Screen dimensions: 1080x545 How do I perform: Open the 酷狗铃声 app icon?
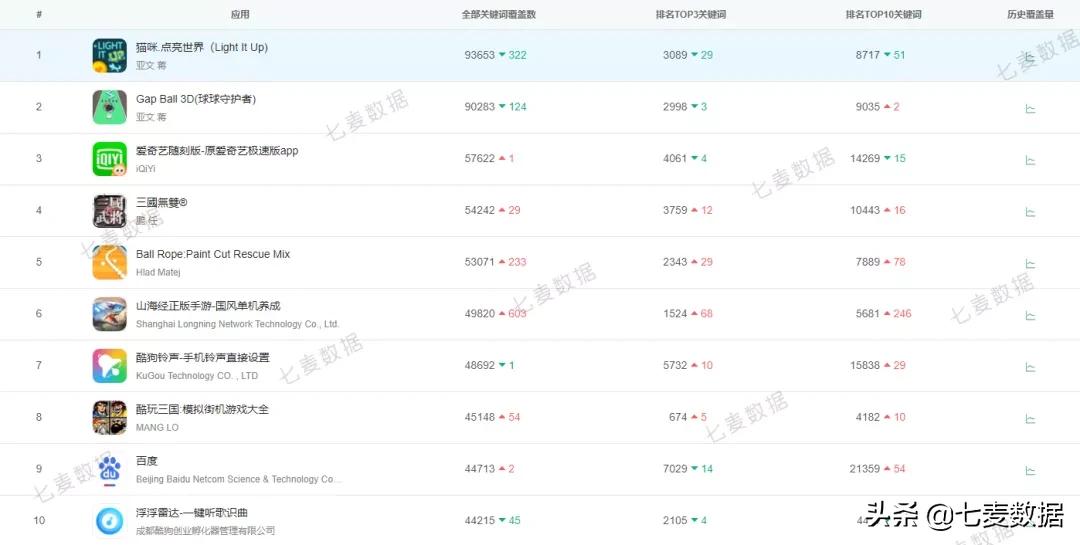110,366
